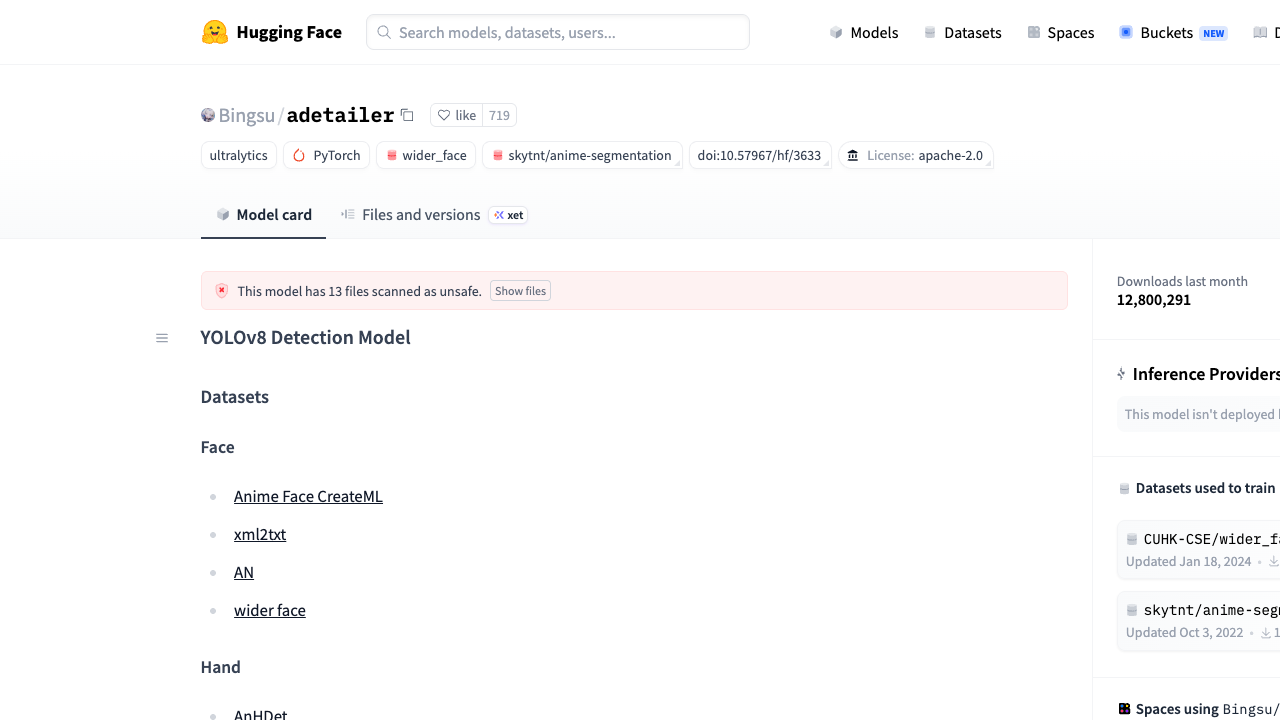Open Buckets in the top navigation
This screenshot has width=1280, height=720.
tap(1172, 32)
